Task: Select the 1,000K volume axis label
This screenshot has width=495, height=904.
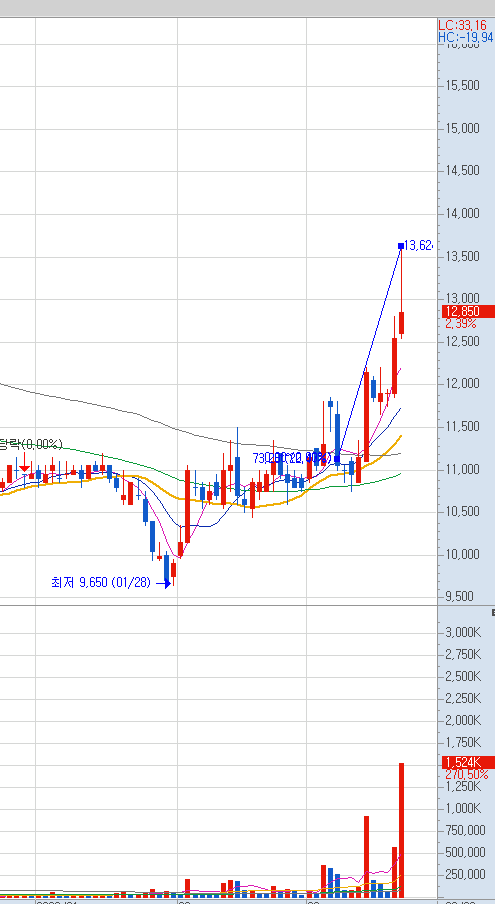Action: (463, 808)
